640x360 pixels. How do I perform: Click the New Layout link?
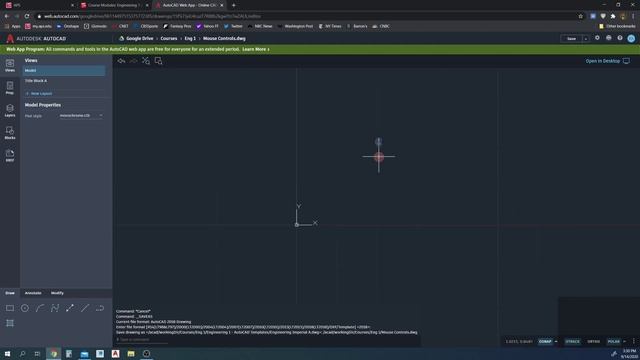pos(39,93)
